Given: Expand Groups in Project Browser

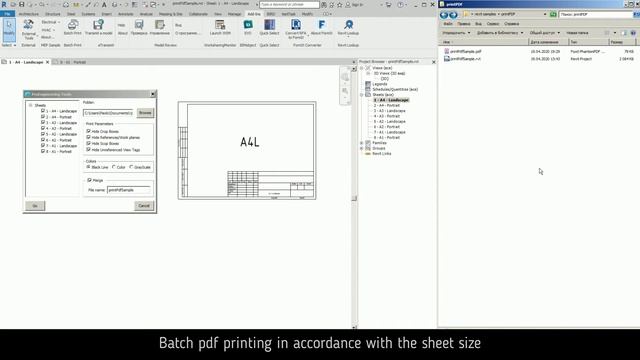Looking at the screenshot, I should pyautogui.click(x=362, y=148).
